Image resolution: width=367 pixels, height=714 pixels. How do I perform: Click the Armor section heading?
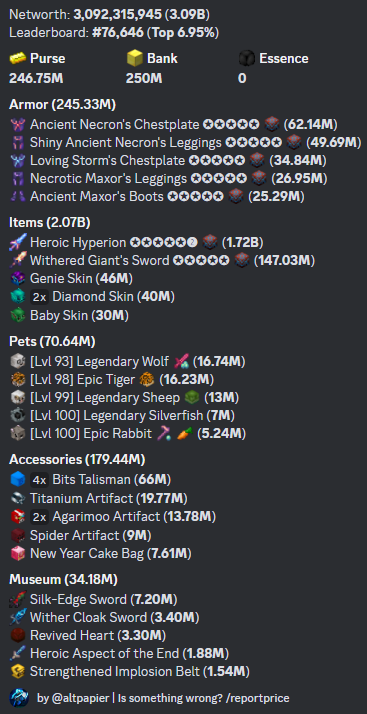[x=62, y=105]
